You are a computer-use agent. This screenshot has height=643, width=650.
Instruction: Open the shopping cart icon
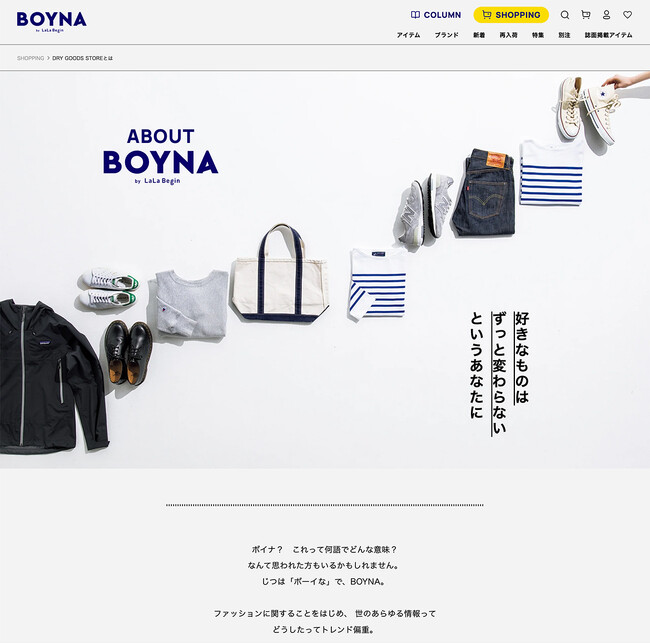[x=586, y=15]
